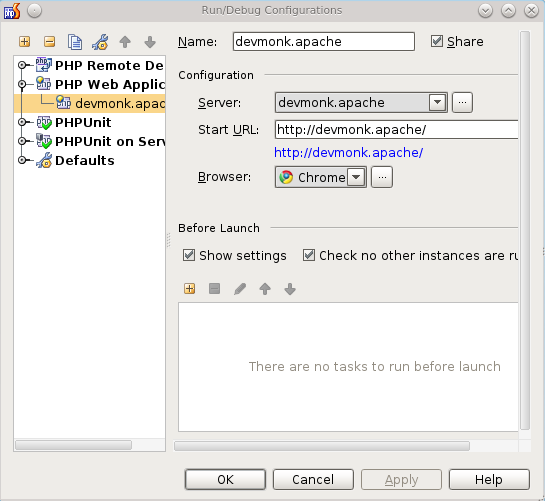
Task: Toggle the Share checkbox
Action: [x=437, y=41]
